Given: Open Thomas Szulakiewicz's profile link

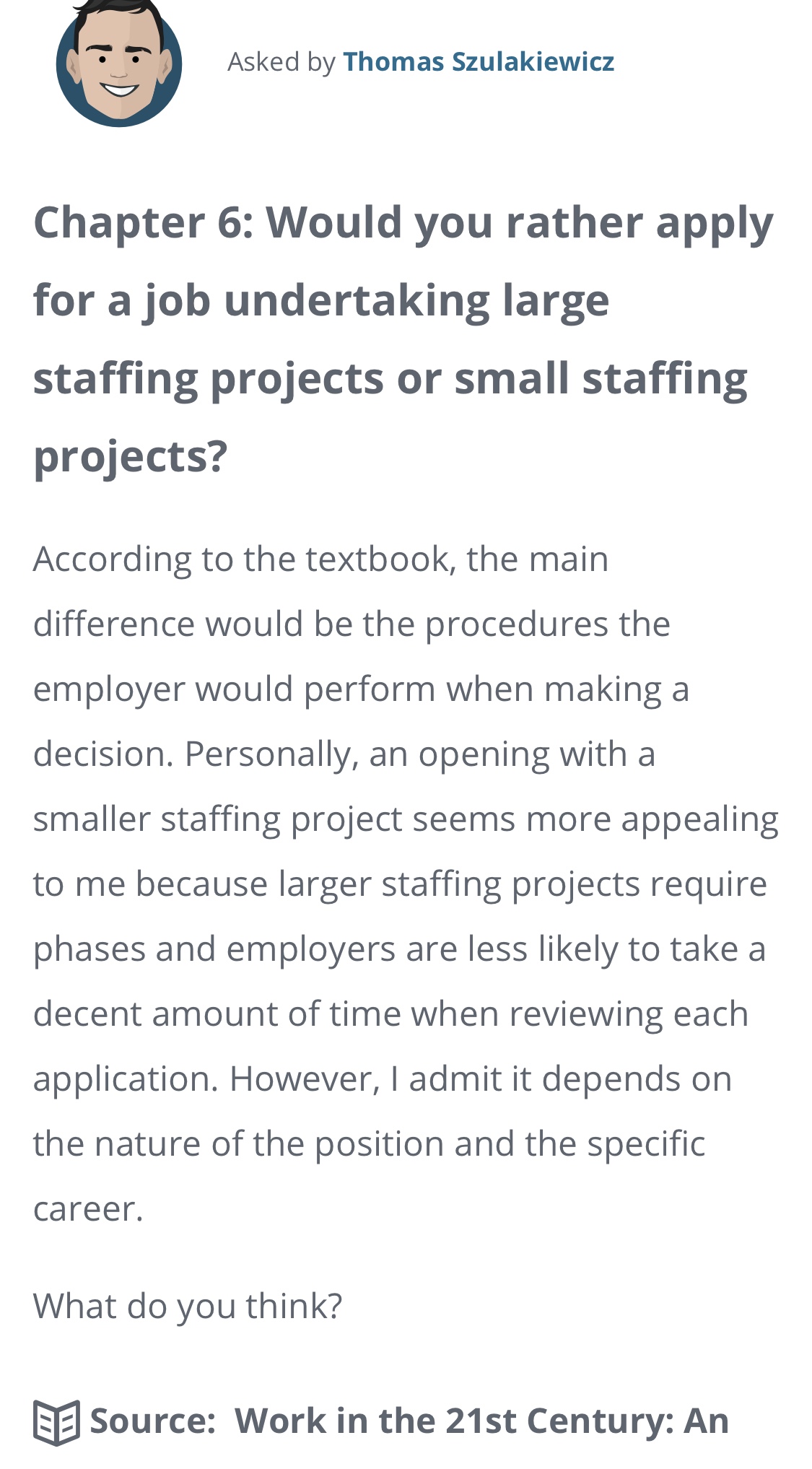Looking at the screenshot, I should [x=478, y=62].
